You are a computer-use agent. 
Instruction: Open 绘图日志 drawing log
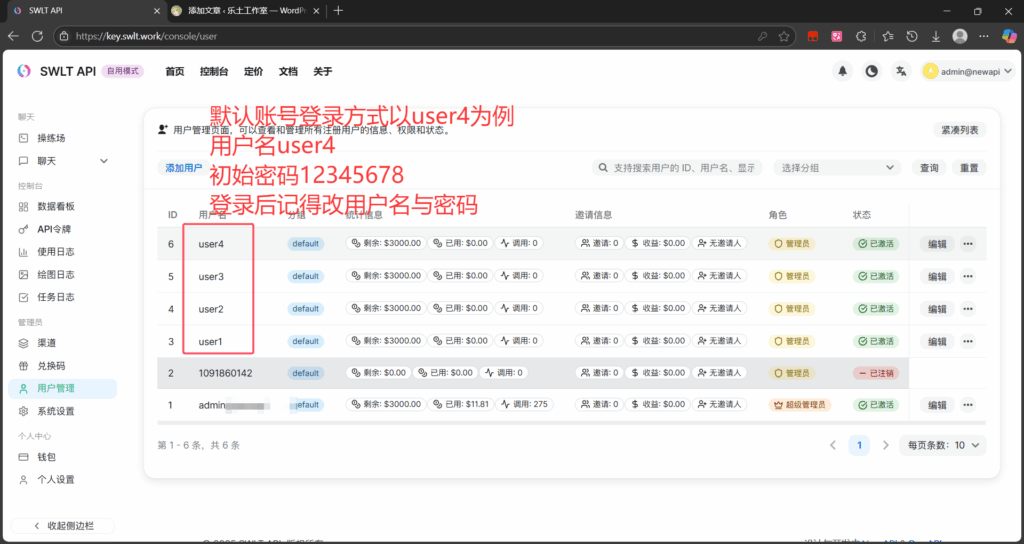56,274
